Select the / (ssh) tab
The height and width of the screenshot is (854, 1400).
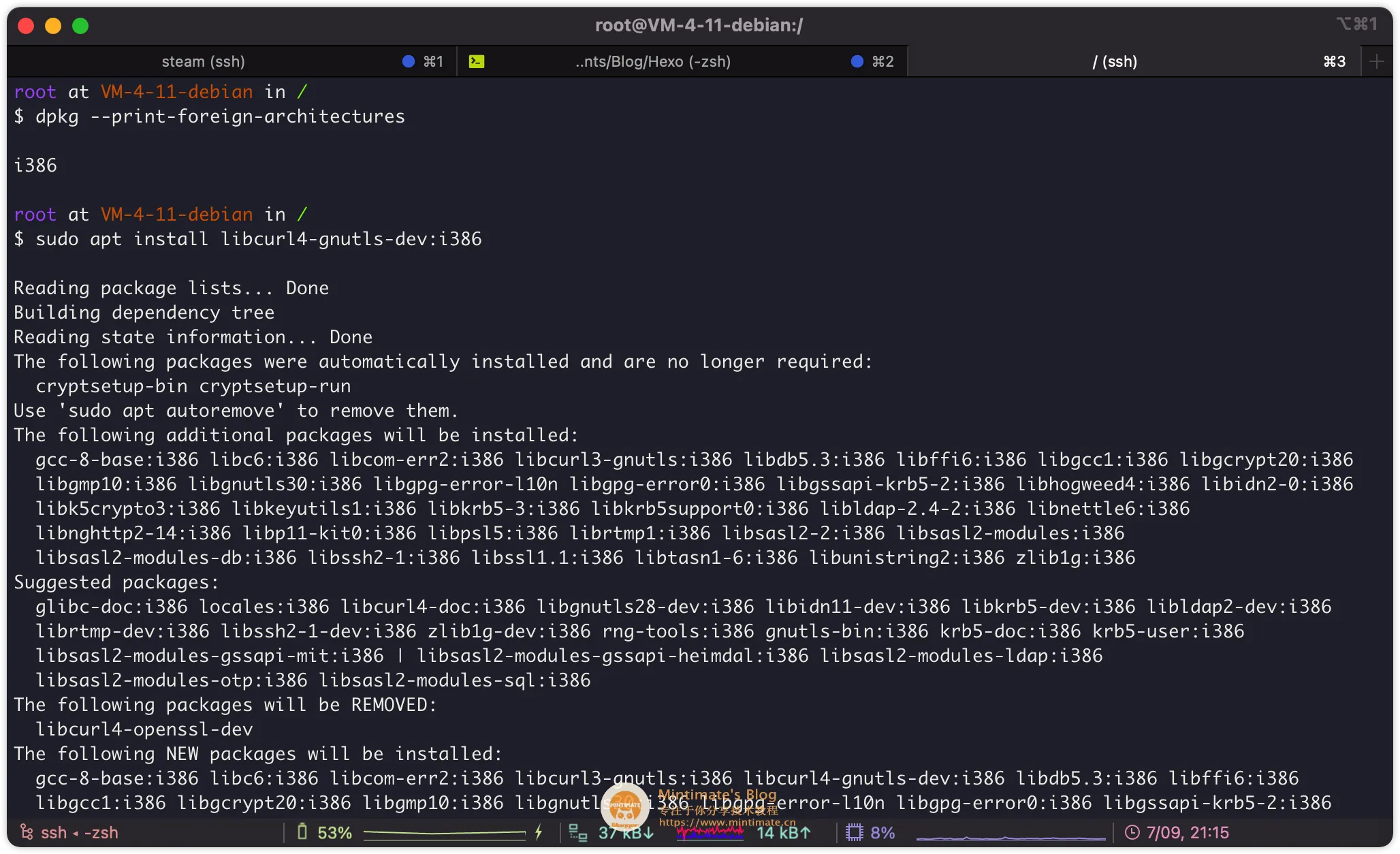click(1134, 61)
